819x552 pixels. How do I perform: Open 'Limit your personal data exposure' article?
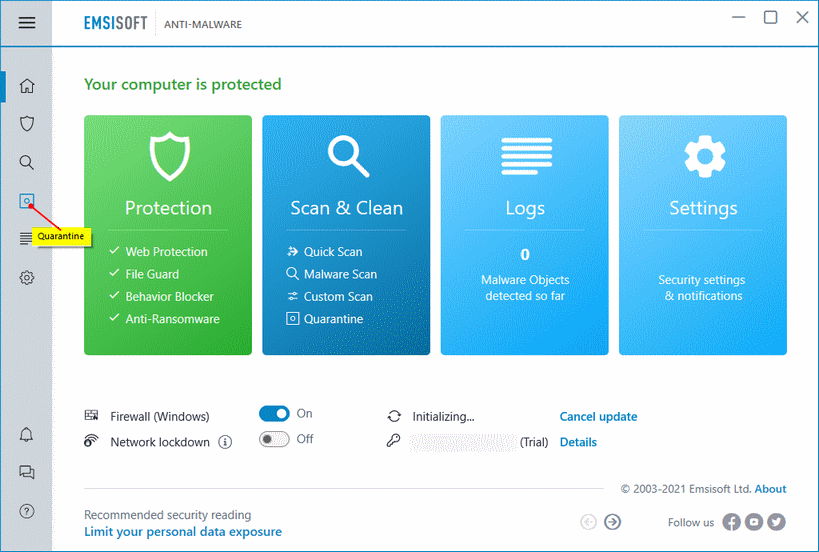183,532
